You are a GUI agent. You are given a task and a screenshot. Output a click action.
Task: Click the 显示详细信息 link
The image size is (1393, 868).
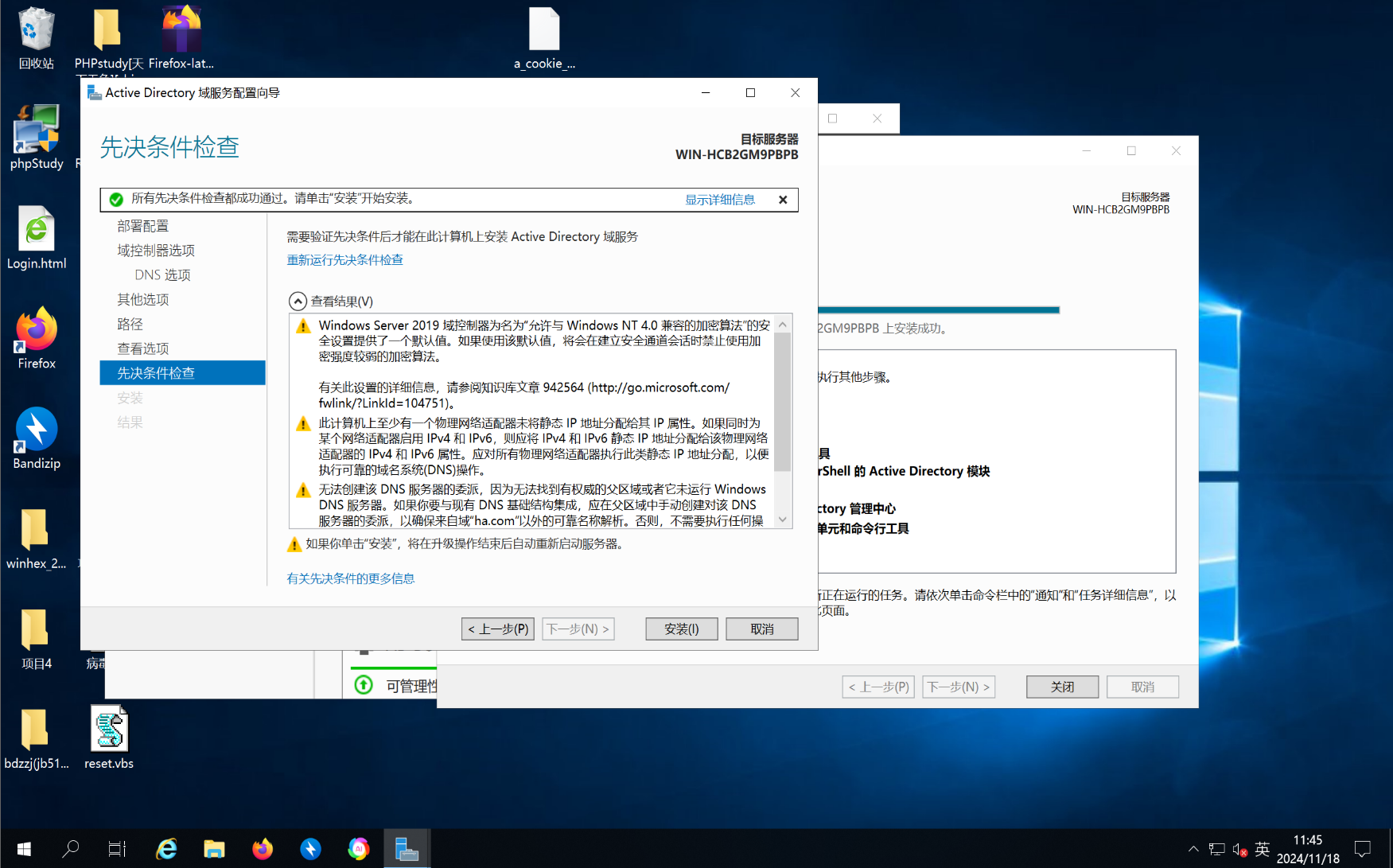[720, 200]
